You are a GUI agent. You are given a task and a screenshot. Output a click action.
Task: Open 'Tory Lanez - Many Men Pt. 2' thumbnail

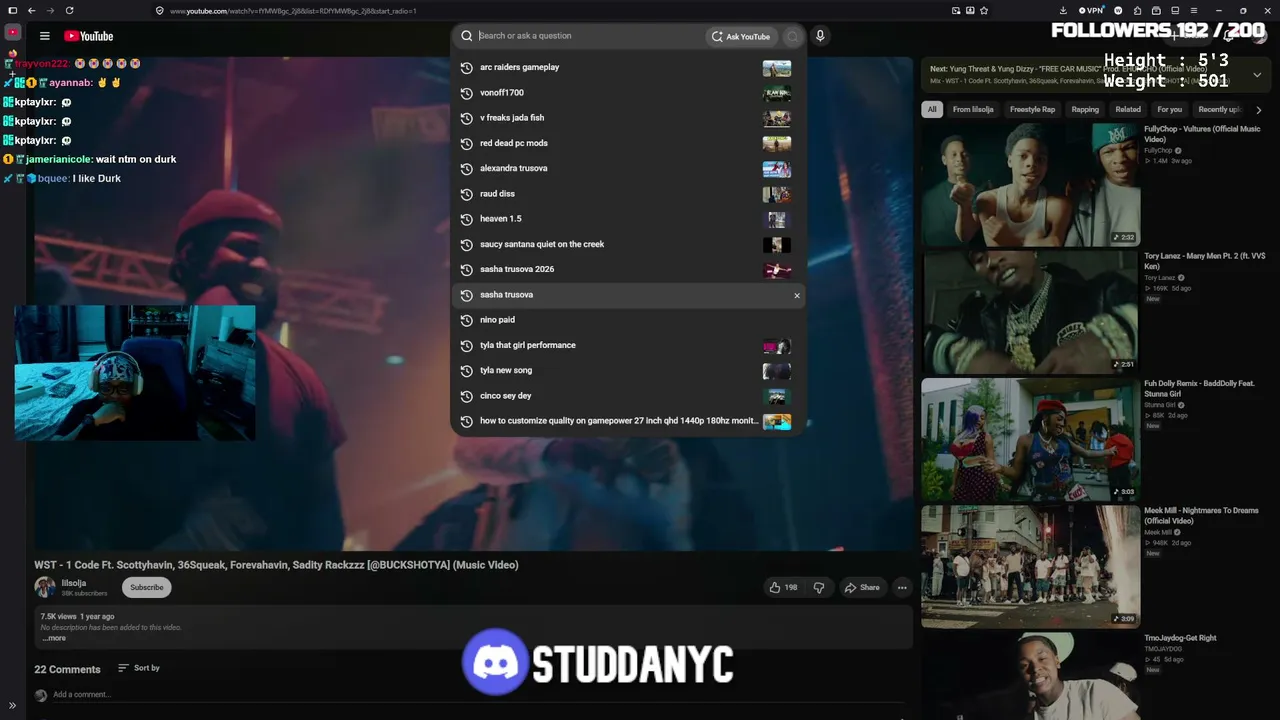click(x=1030, y=312)
